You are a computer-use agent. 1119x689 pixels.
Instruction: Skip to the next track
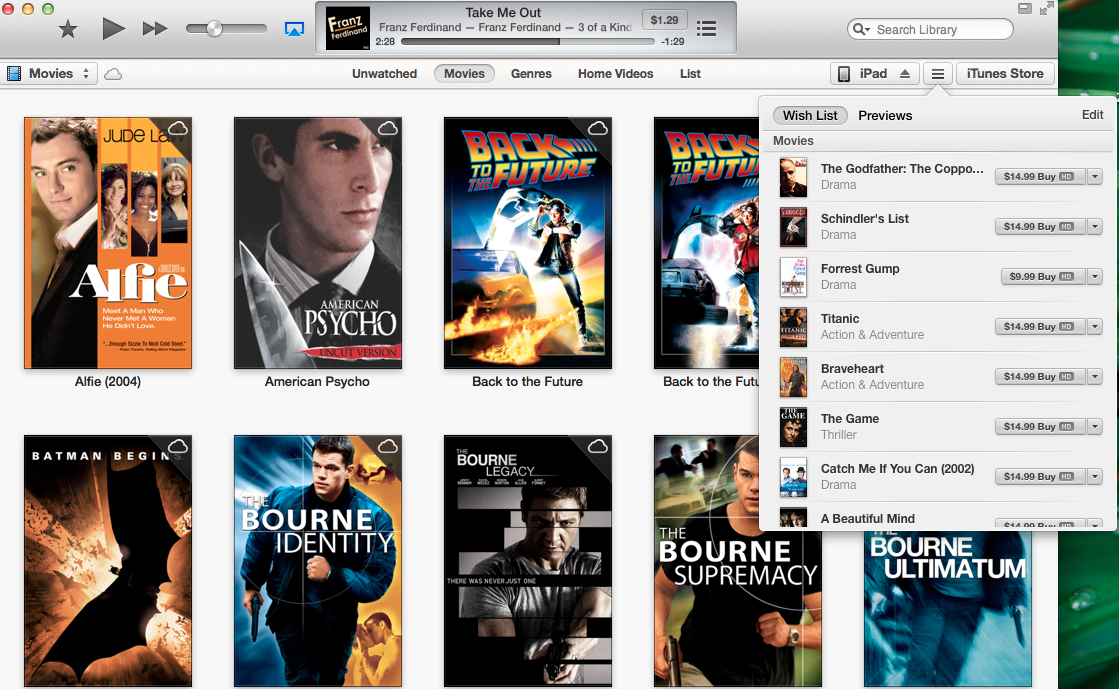click(x=155, y=29)
